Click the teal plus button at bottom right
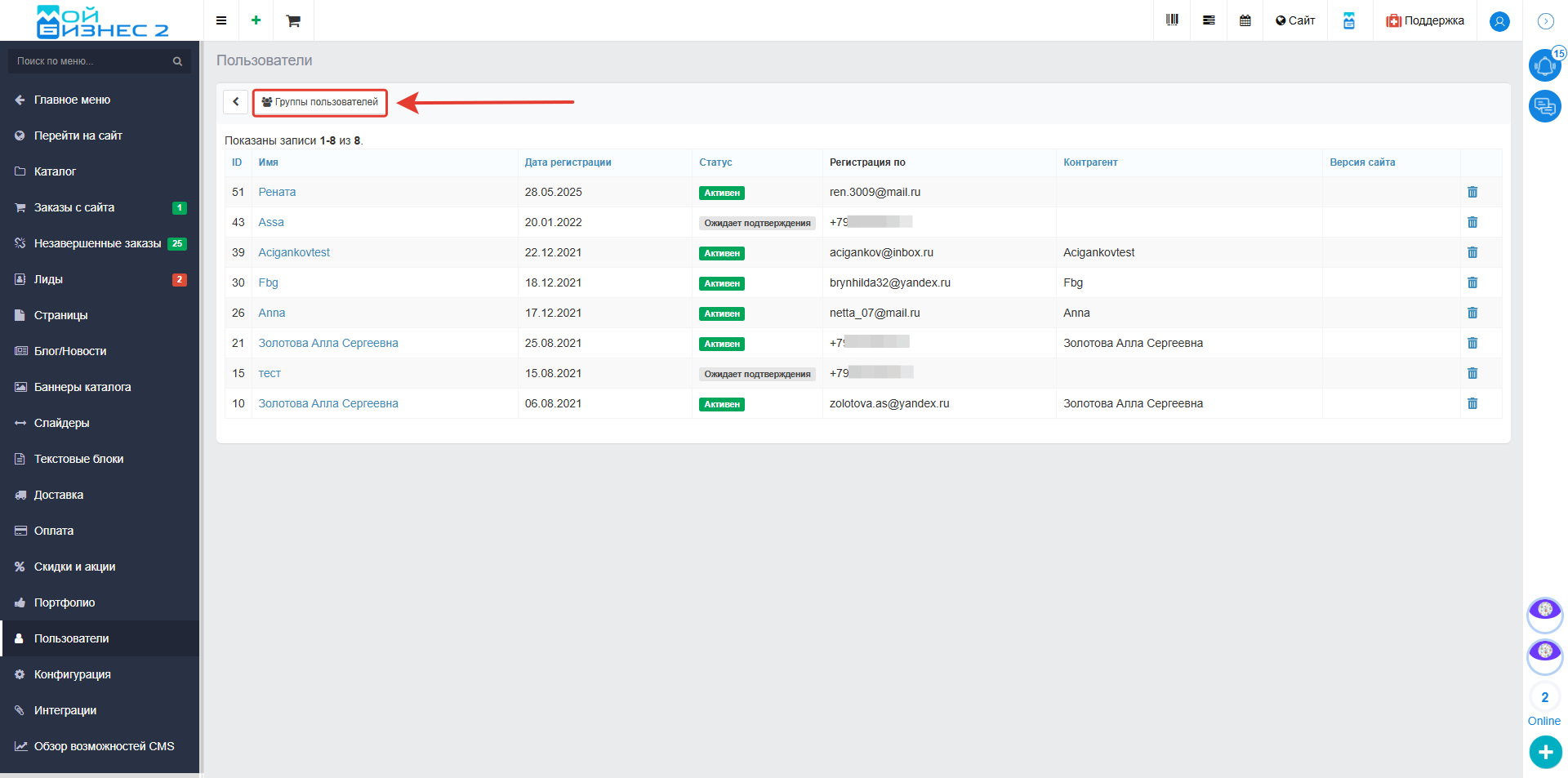Viewport: 1568px width, 778px height. pyautogui.click(x=1545, y=752)
